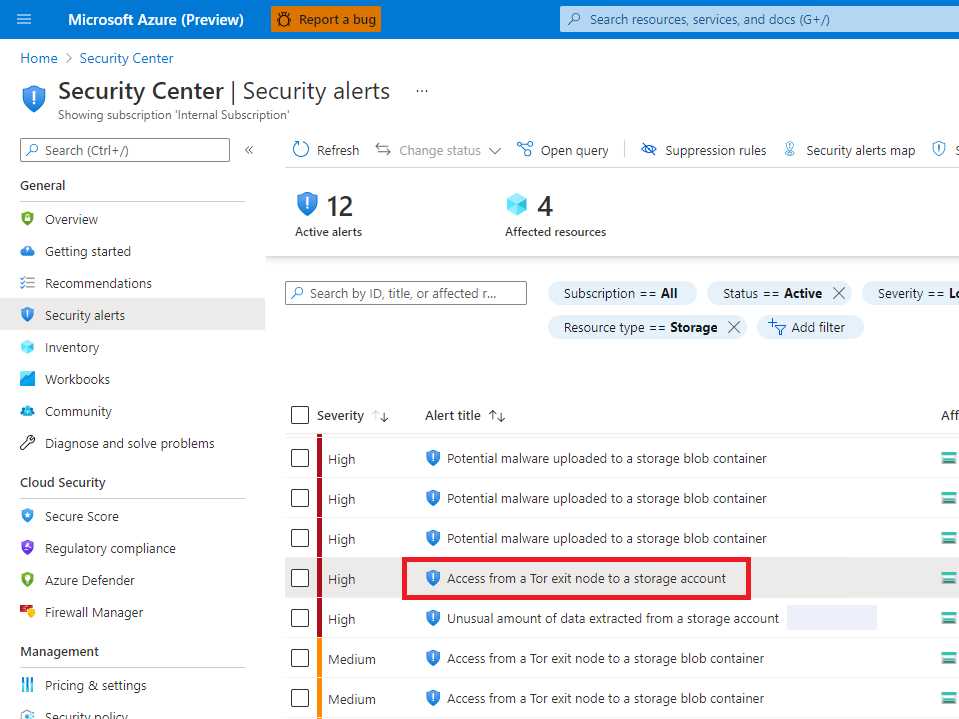Screen dimensions: 959x719
Task: Open Workbooks from the sidebar
Action: tap(78, 379)
